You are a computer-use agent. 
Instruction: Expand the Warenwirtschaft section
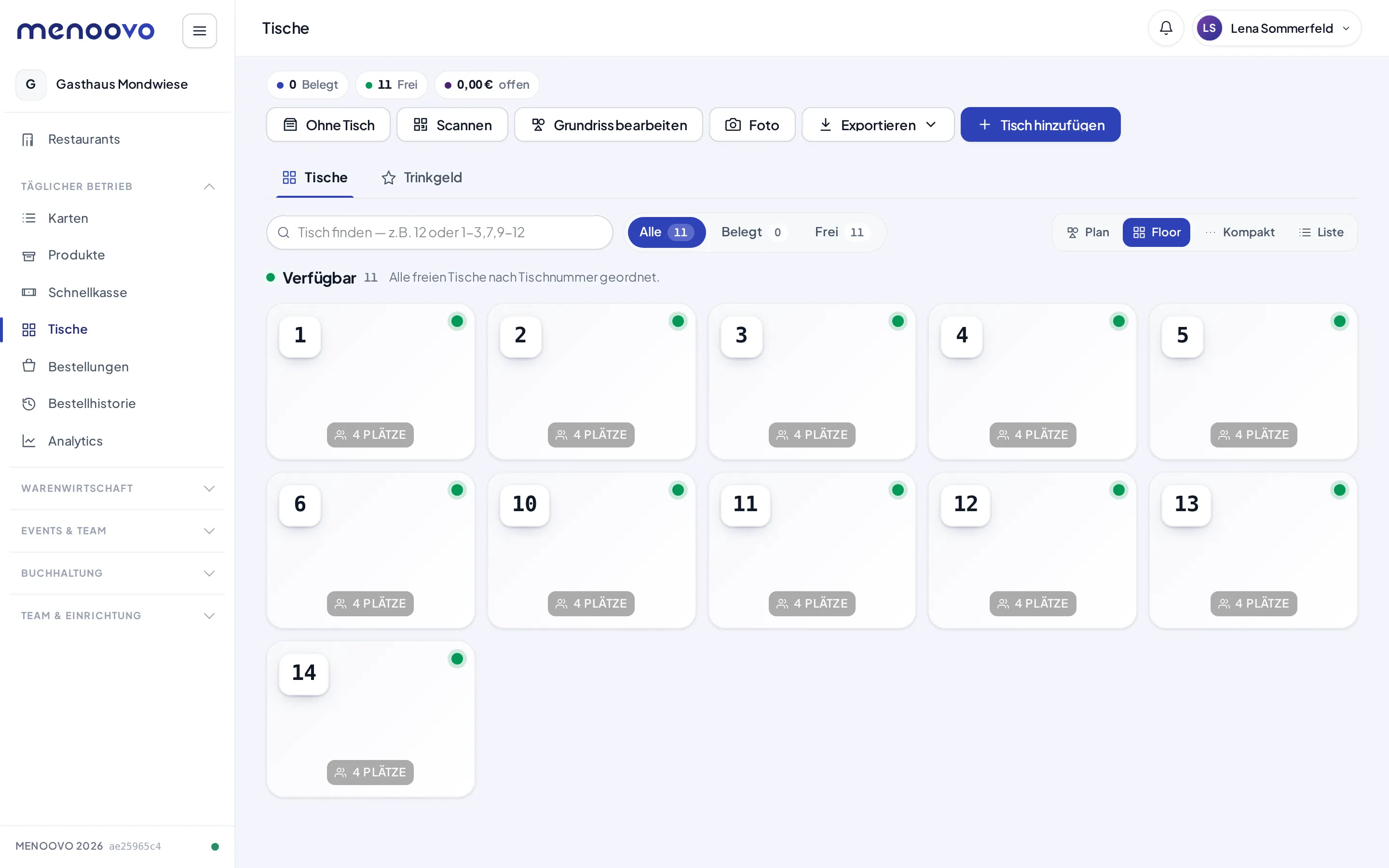[118, 488]
